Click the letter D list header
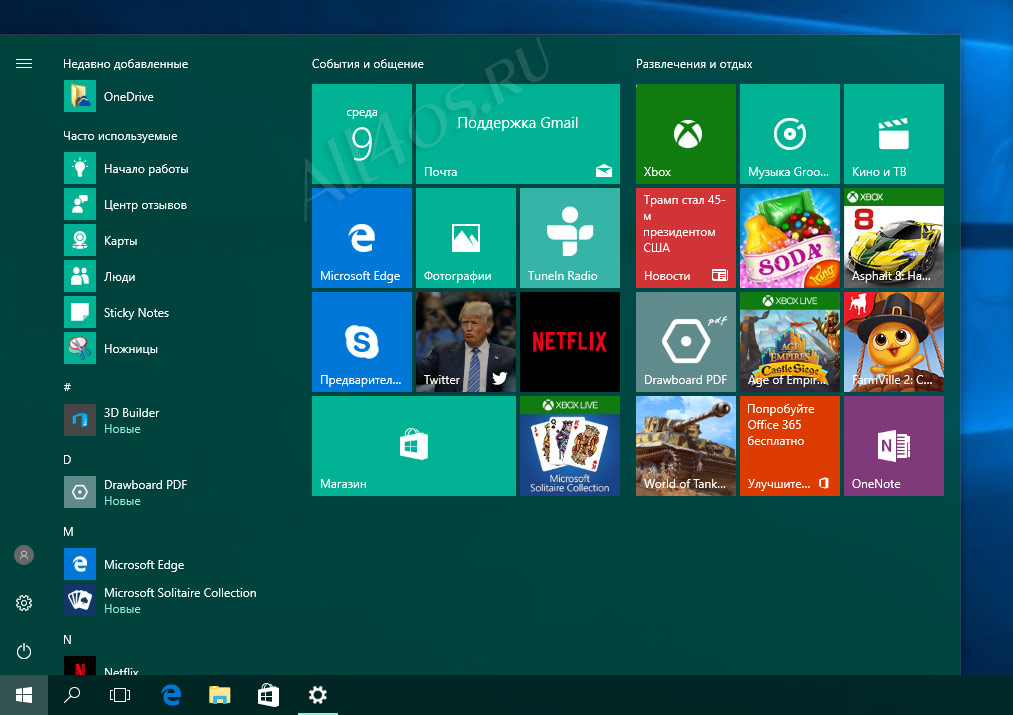 pos(67,459)
